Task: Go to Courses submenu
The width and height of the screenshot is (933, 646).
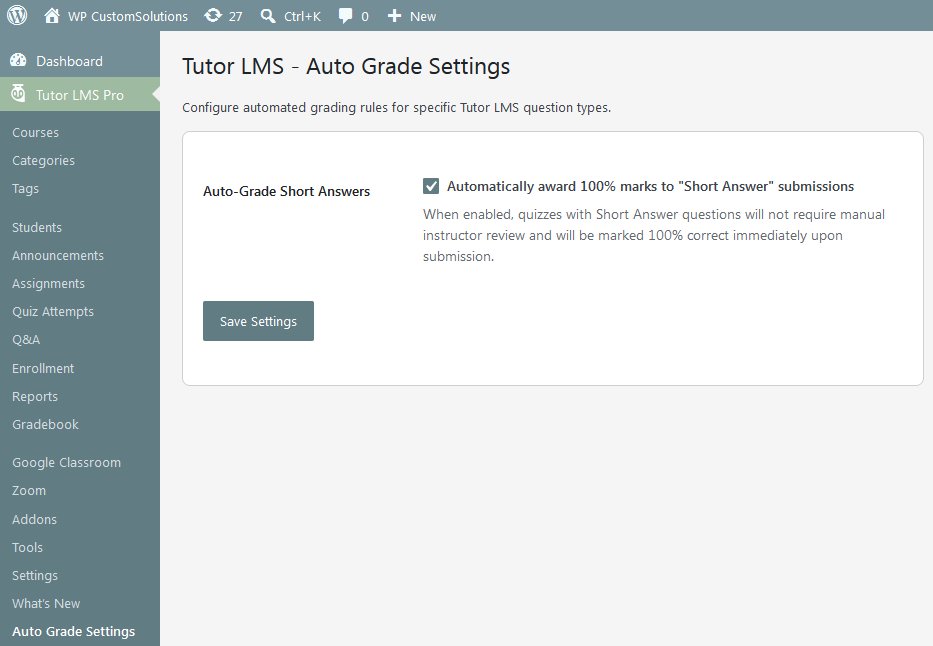Action: [x=35, y=133]
